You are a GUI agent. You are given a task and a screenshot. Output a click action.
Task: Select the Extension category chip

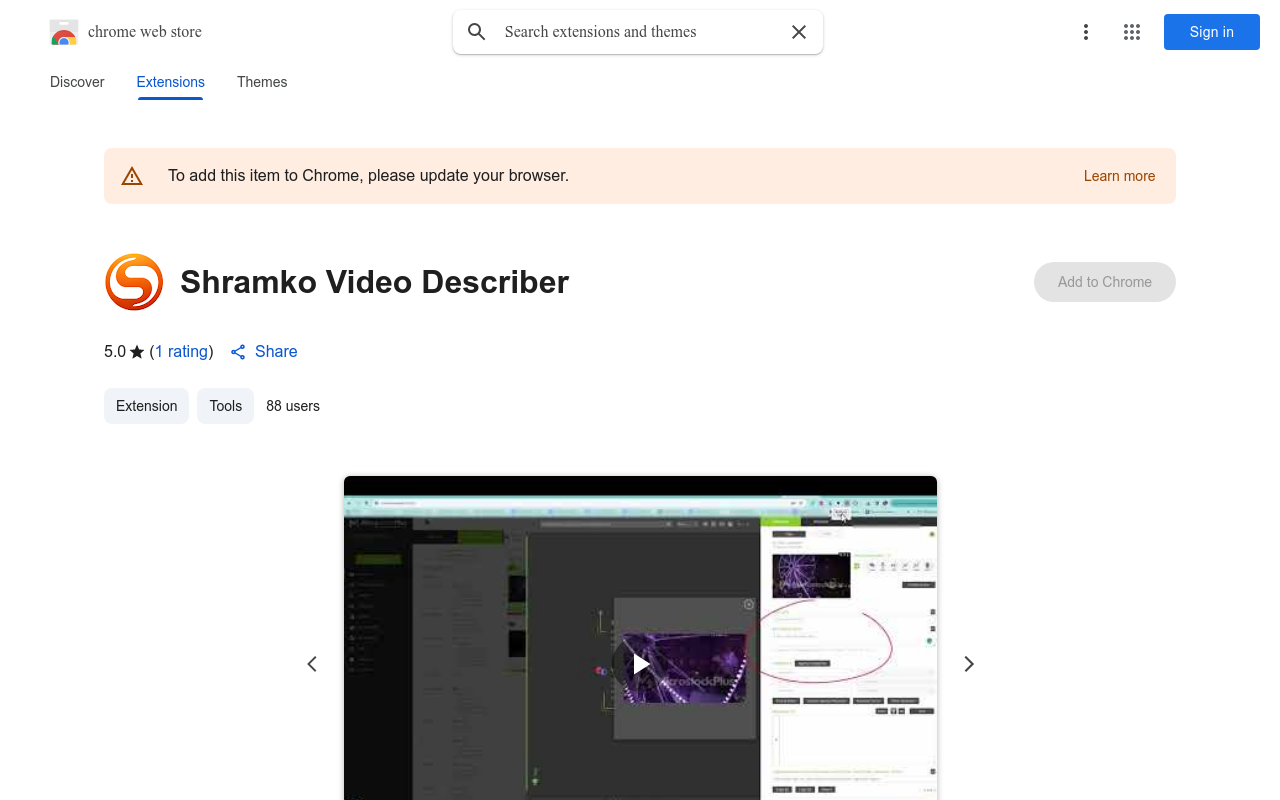coord(146,406)
